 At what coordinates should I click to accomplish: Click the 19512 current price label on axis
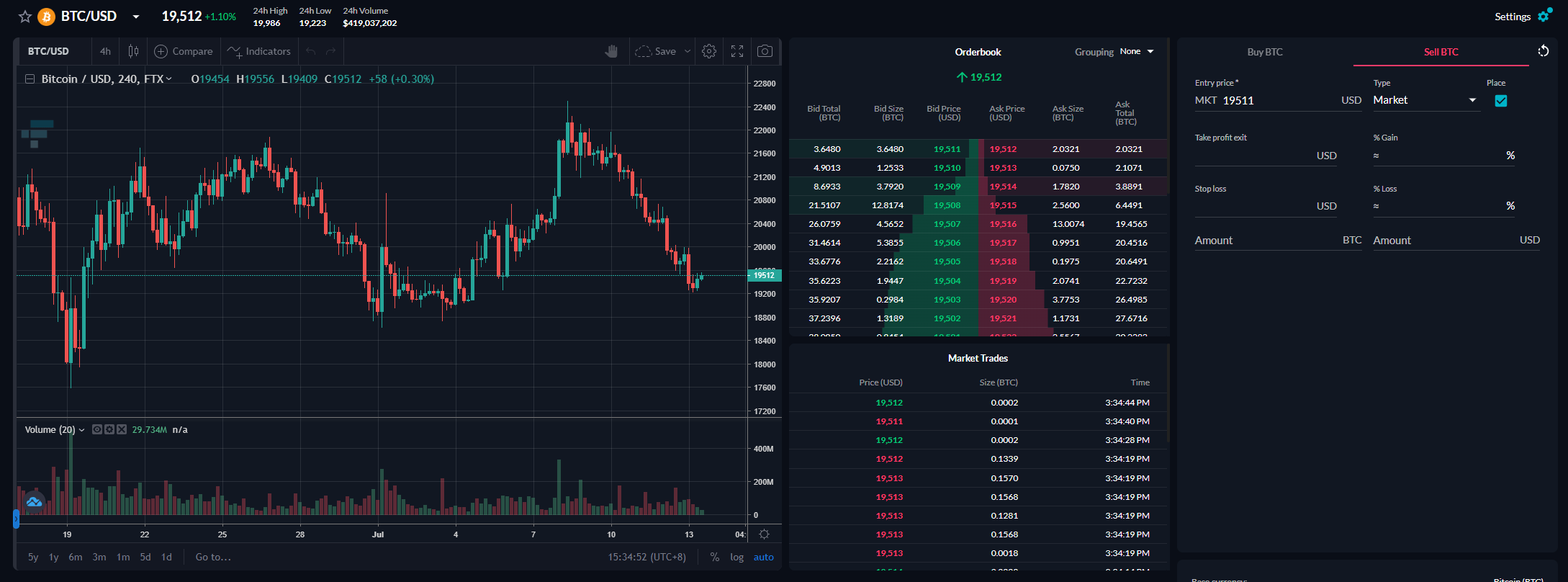[765, 275]
